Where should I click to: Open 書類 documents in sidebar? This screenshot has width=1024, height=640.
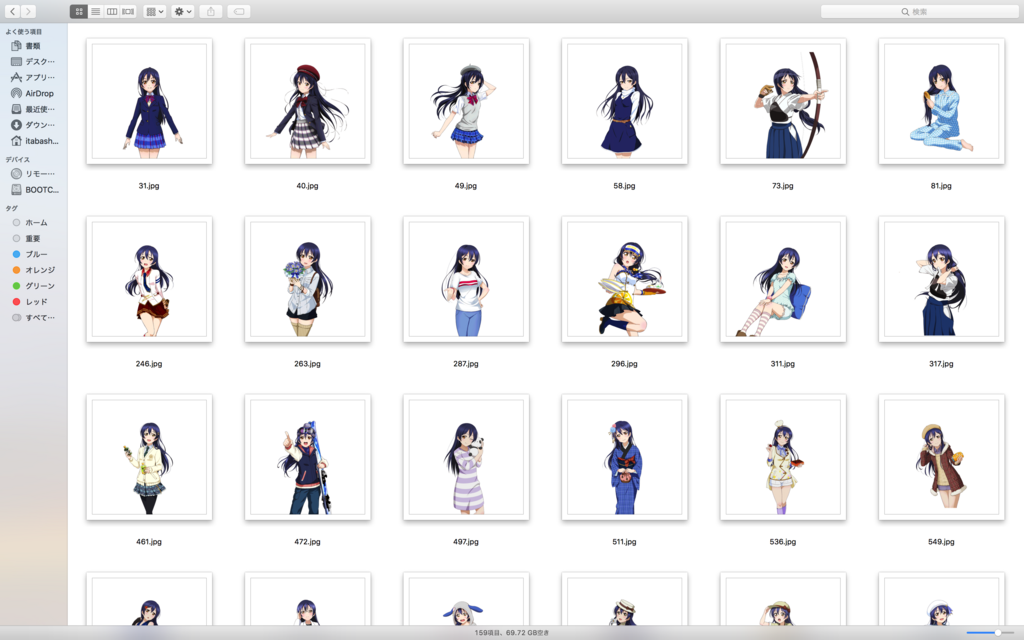[x=33, y=46]
